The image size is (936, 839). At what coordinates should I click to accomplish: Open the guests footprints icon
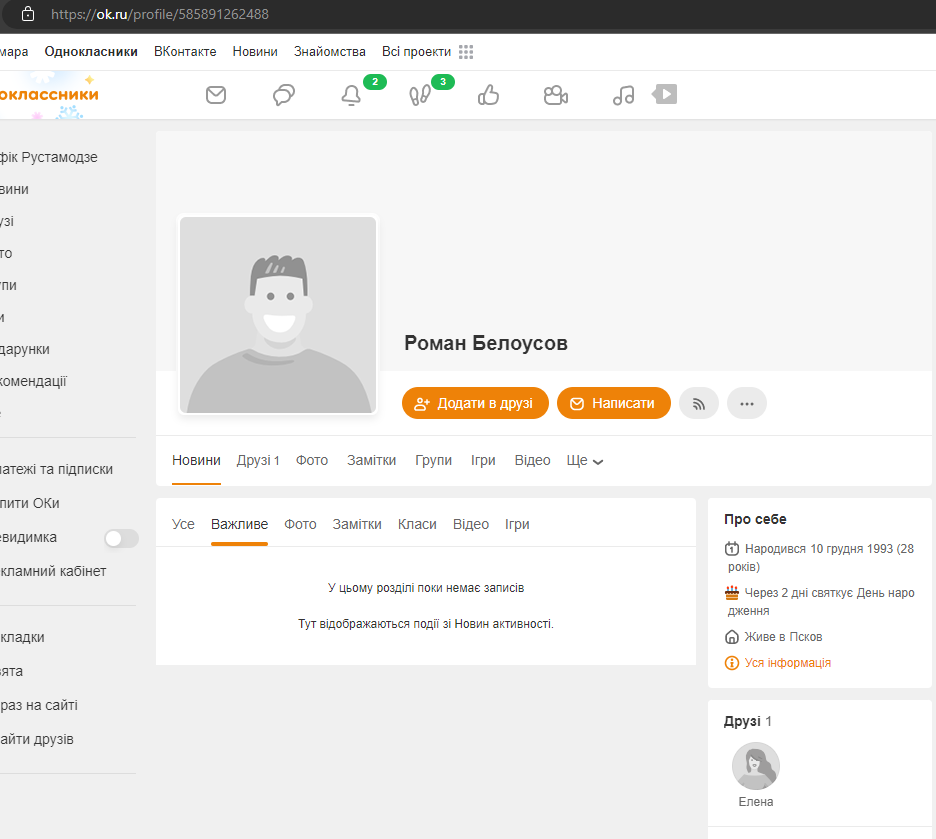tap(420, 95)
